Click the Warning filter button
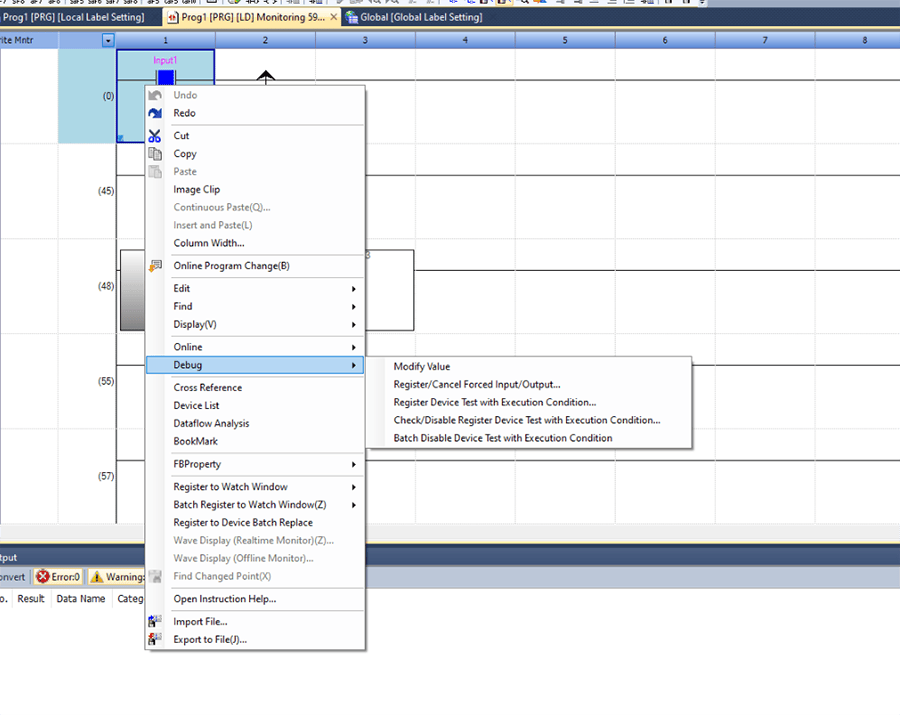This screenshot has height=715, width=900. pos(117,577)
